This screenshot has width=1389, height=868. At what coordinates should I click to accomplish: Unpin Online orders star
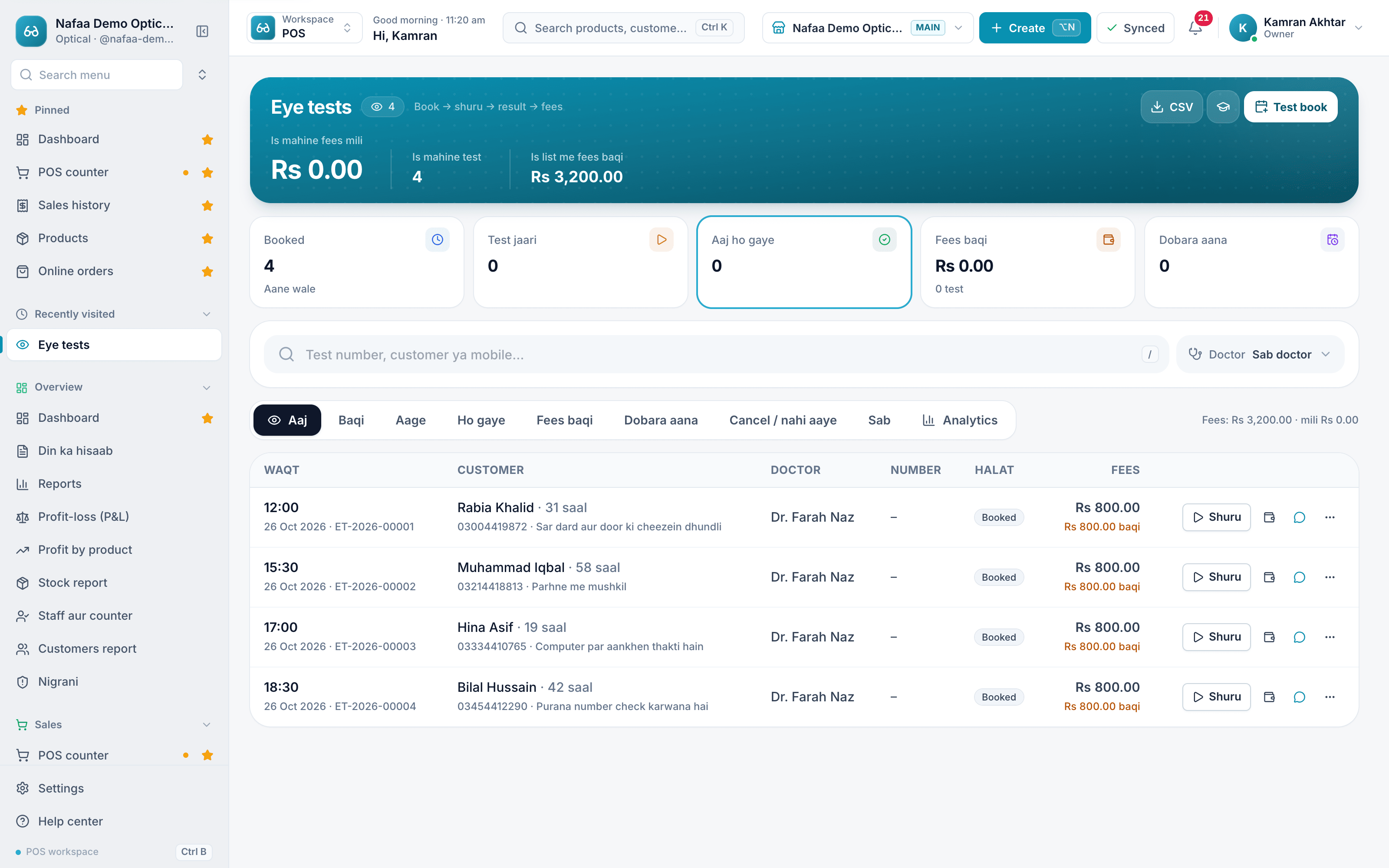[x=207, y=271]
